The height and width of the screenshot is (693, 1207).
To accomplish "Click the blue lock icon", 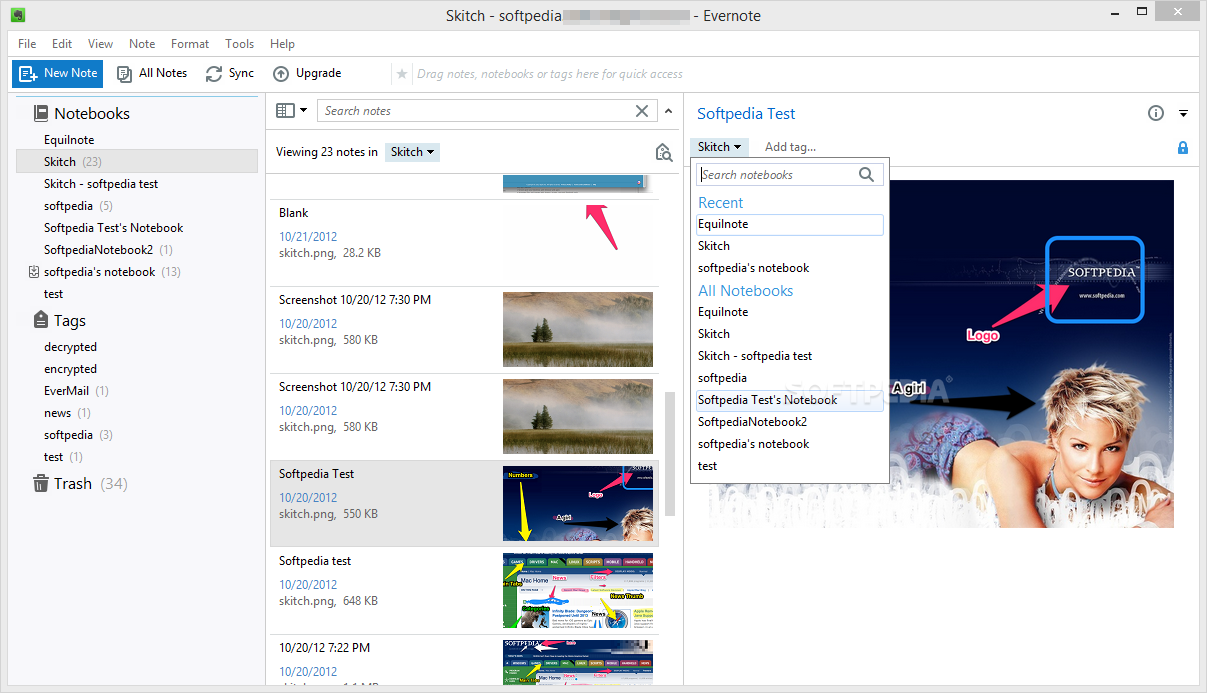I will point(1183,148).
